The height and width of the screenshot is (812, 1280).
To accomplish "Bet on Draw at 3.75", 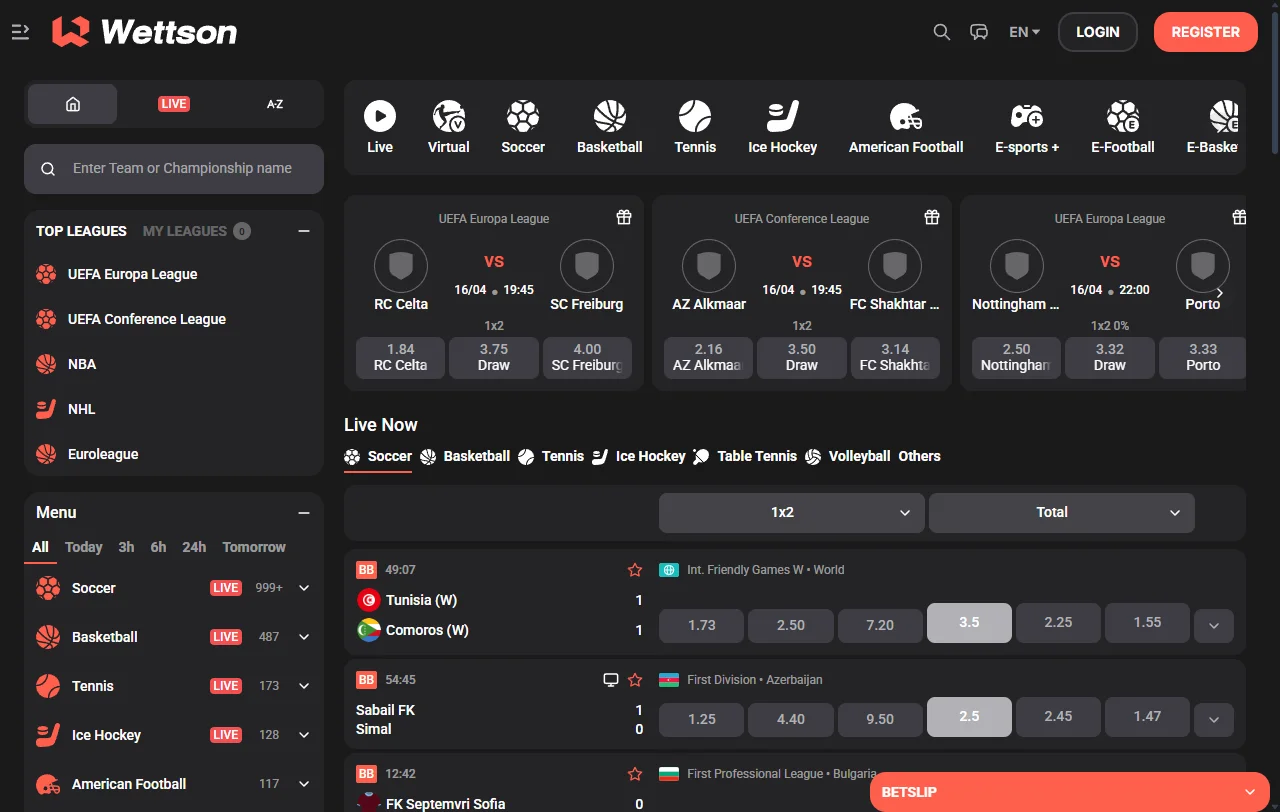I will (x=494, y=357).
